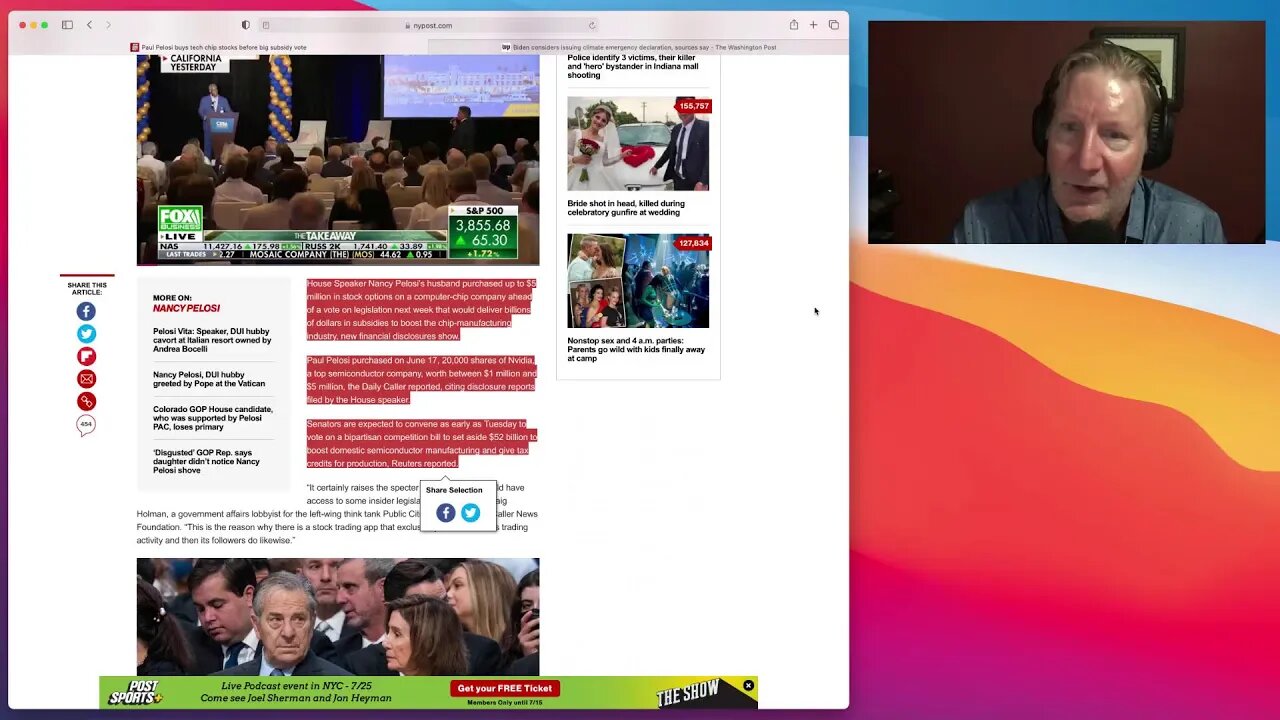Viewport: 1280px width, 720px height.
Task: Click the party collage thumbnail
Action: [638, 281]
